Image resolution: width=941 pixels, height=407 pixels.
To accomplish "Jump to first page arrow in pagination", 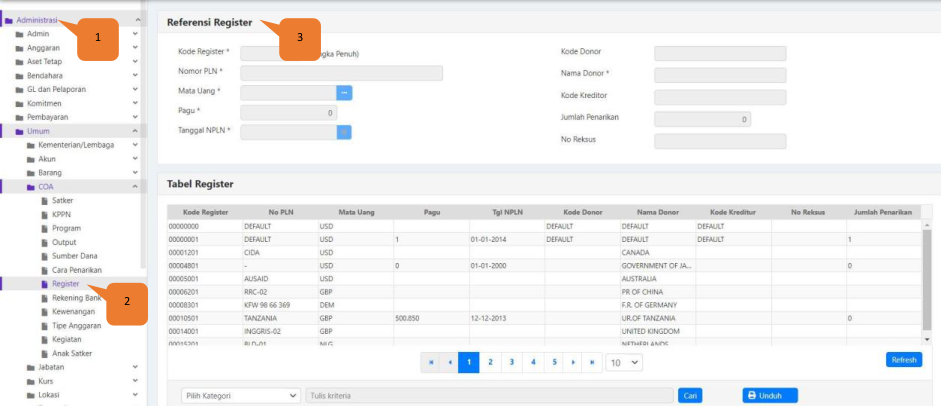I will click(x=431, y=362).
